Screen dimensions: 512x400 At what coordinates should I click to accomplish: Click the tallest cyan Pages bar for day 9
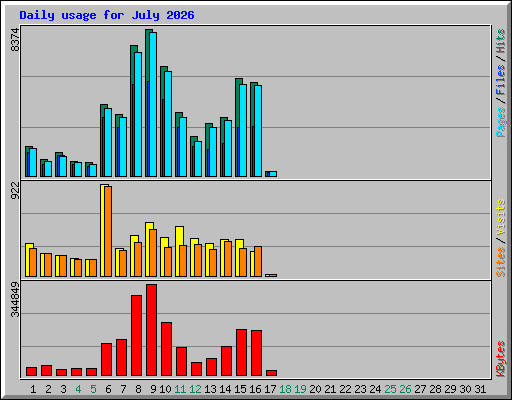[x=153, y=104]
